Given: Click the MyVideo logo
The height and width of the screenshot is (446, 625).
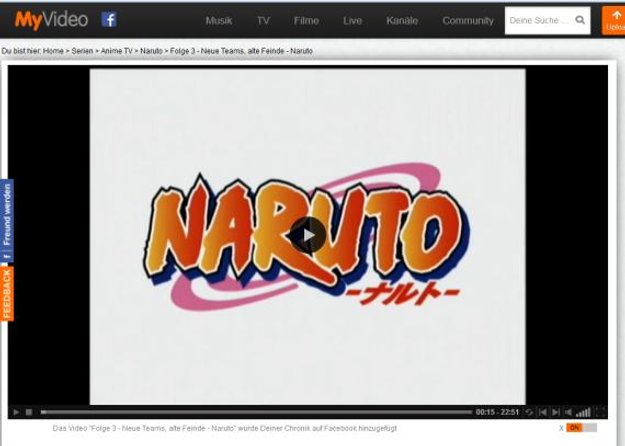Looking at the screenshot, I should (51, 20).
